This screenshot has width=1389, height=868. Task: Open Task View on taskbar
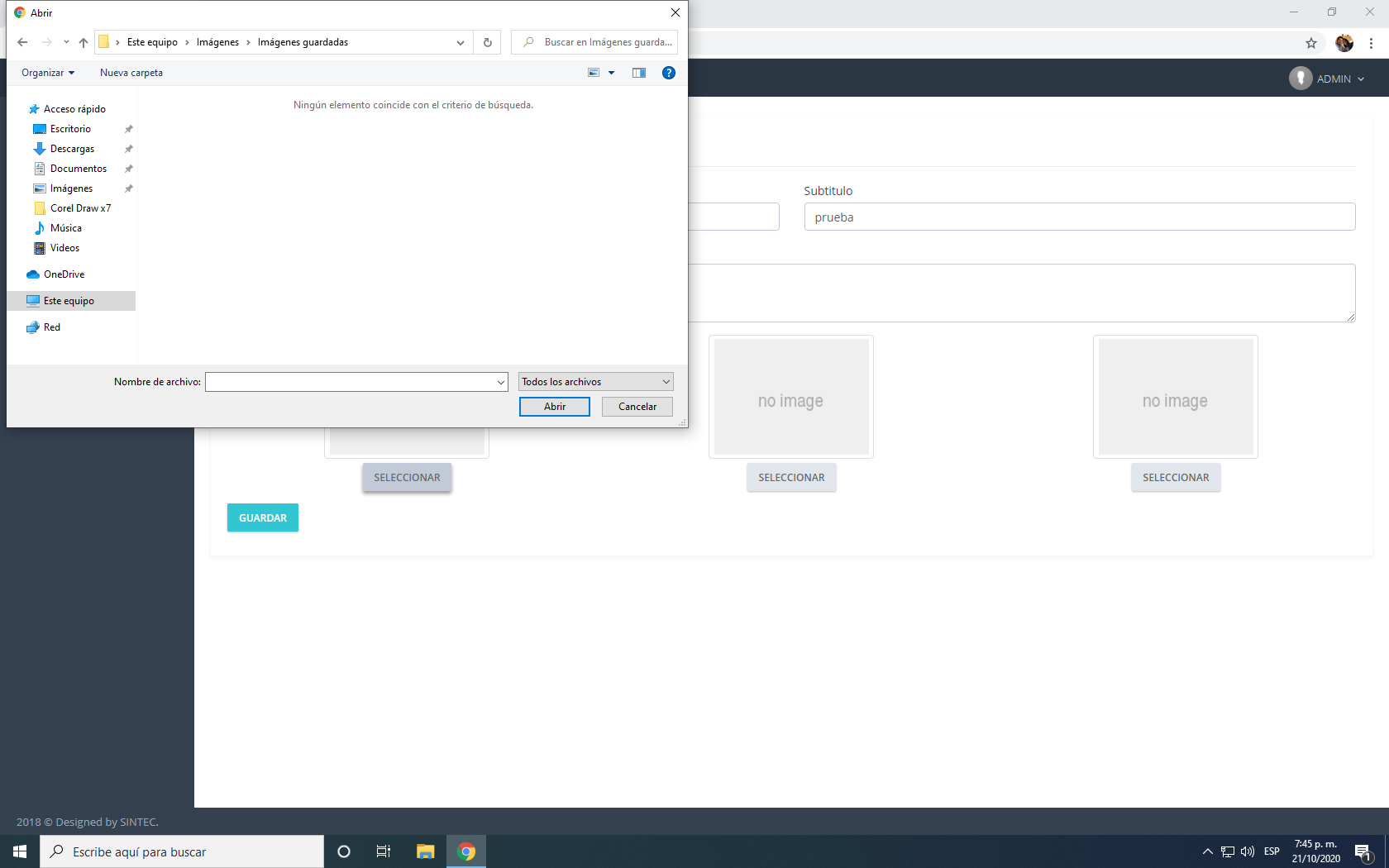coord(384,851)
